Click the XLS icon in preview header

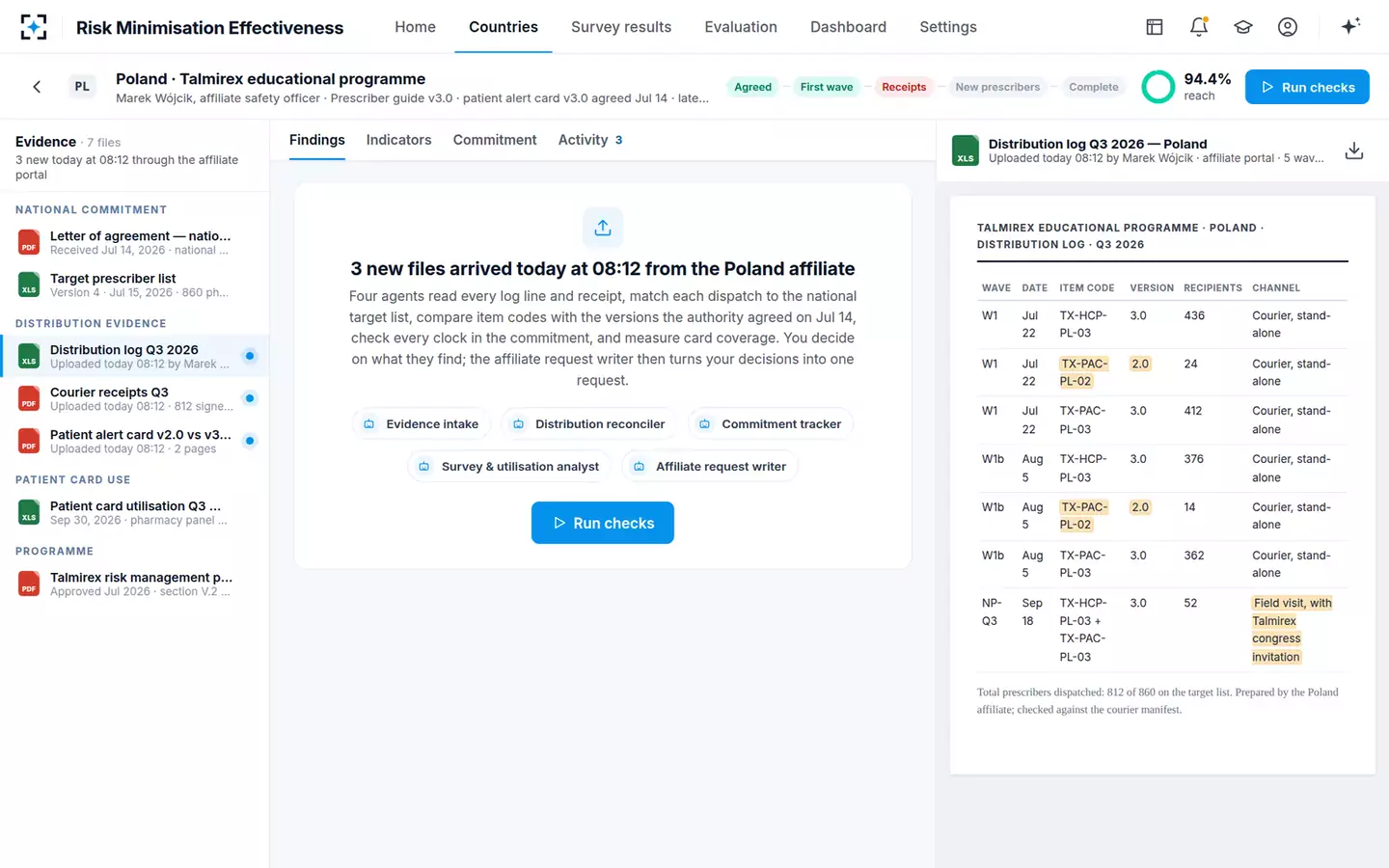(x=966, y=150)
